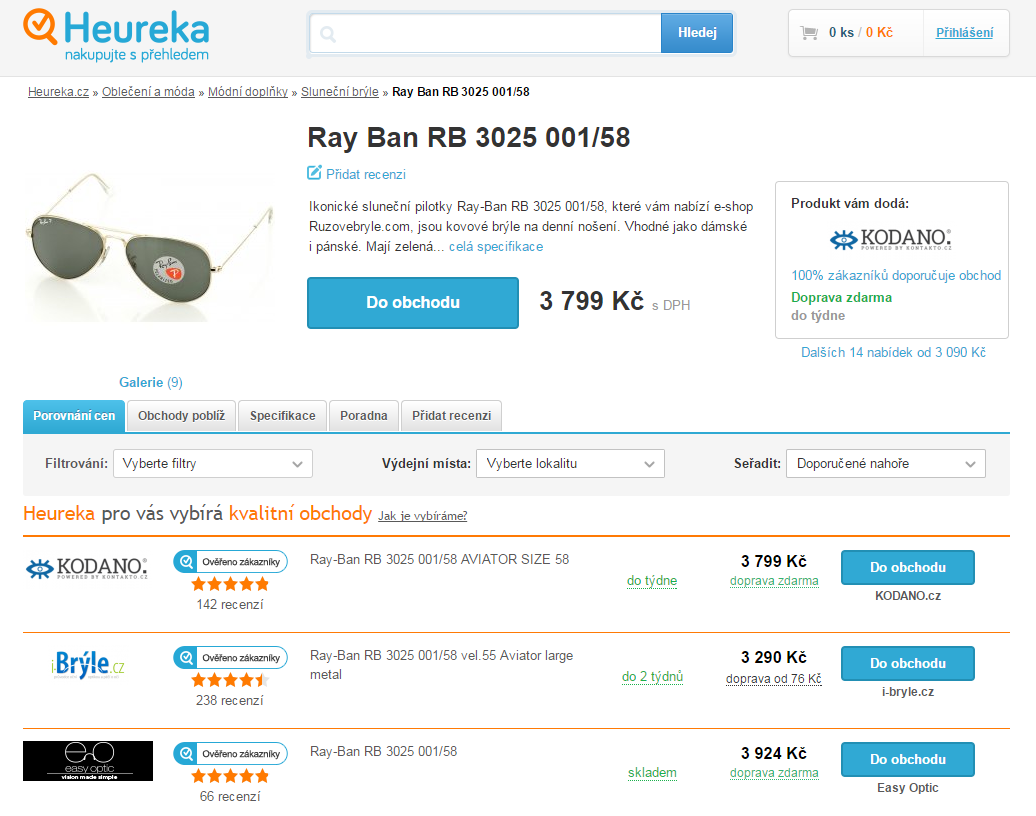Screen dimensions: 1036x816
Task: Click the KODANO logo in supplier box
Action: 891,239
